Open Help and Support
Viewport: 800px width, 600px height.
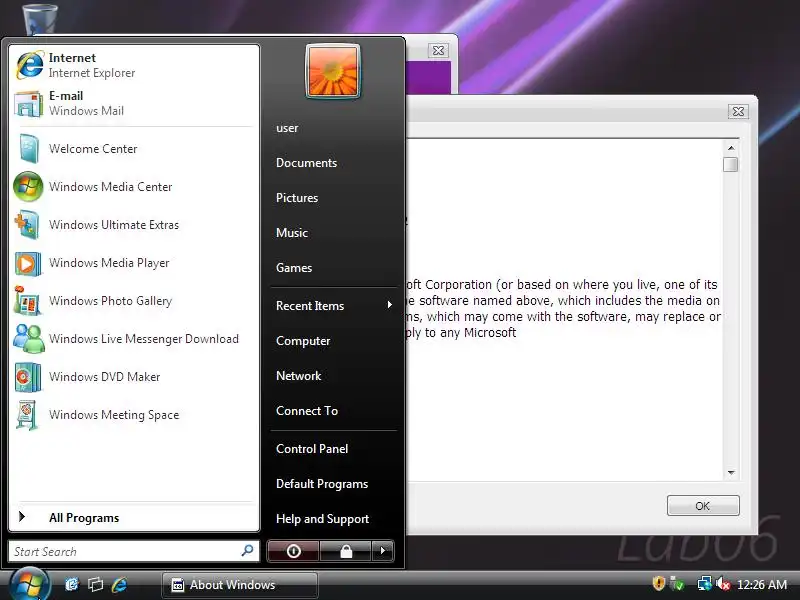322,519
